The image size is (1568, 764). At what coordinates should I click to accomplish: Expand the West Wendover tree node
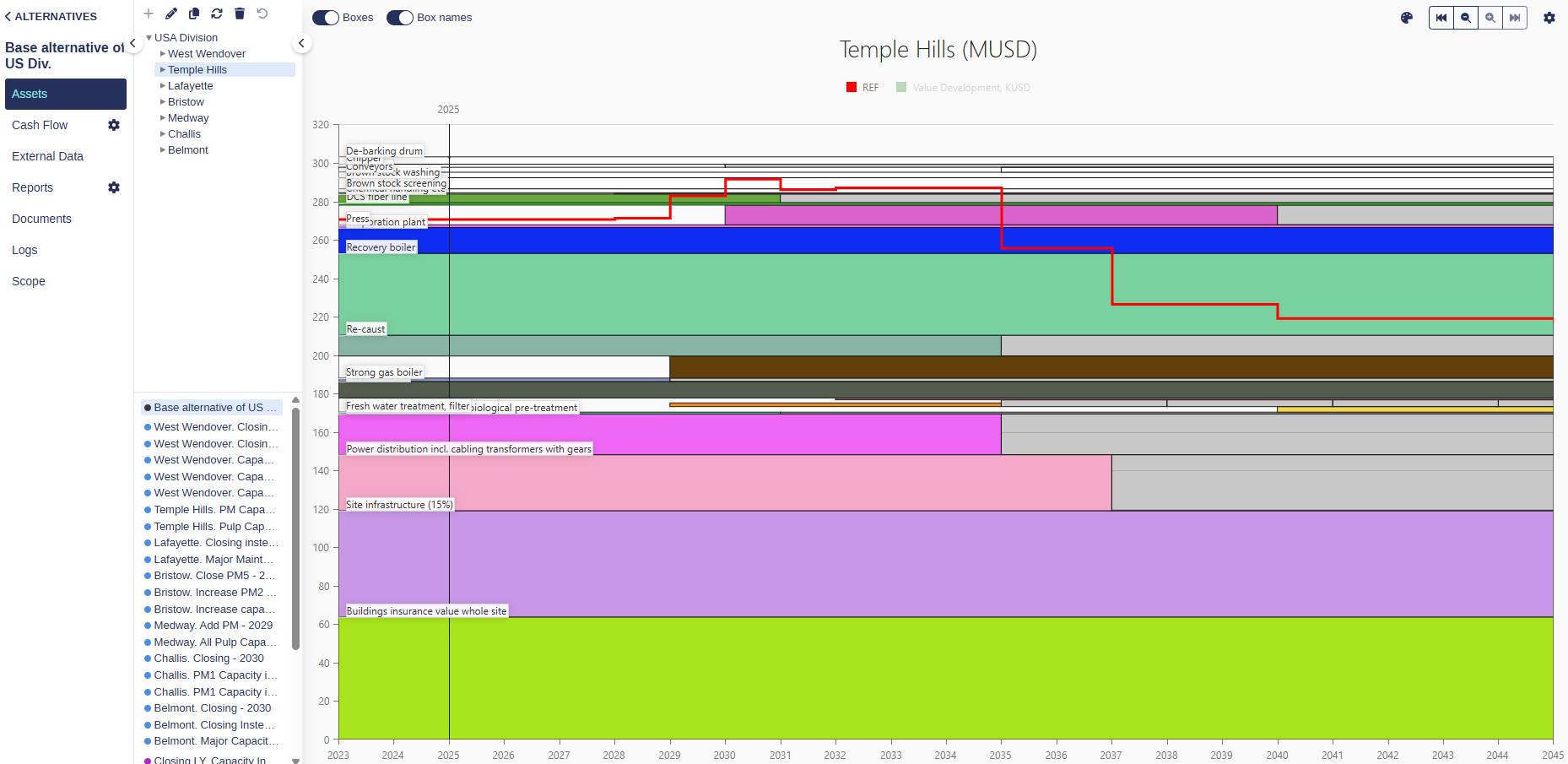tap(163, 54)
